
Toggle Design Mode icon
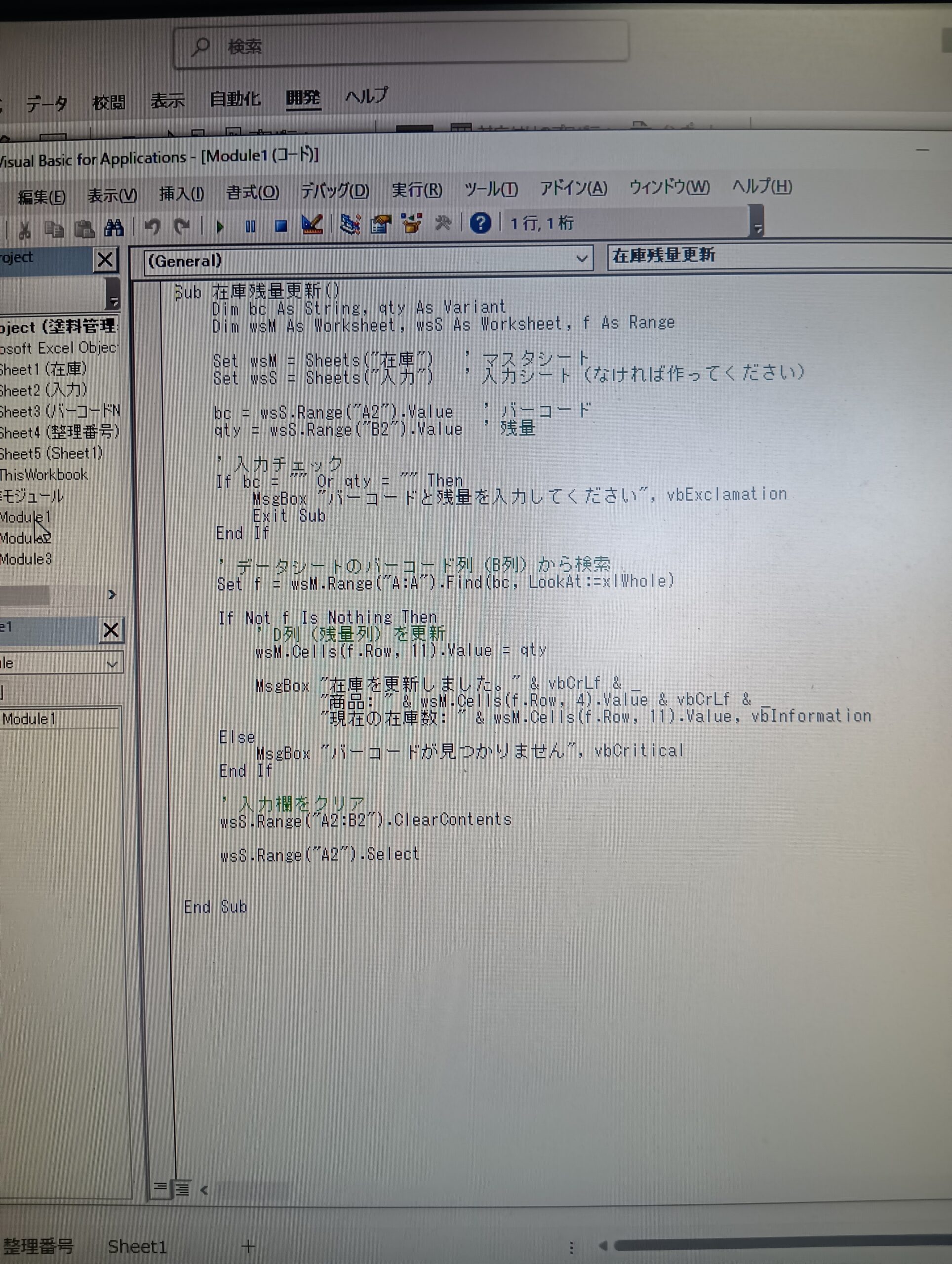(312, 225)
